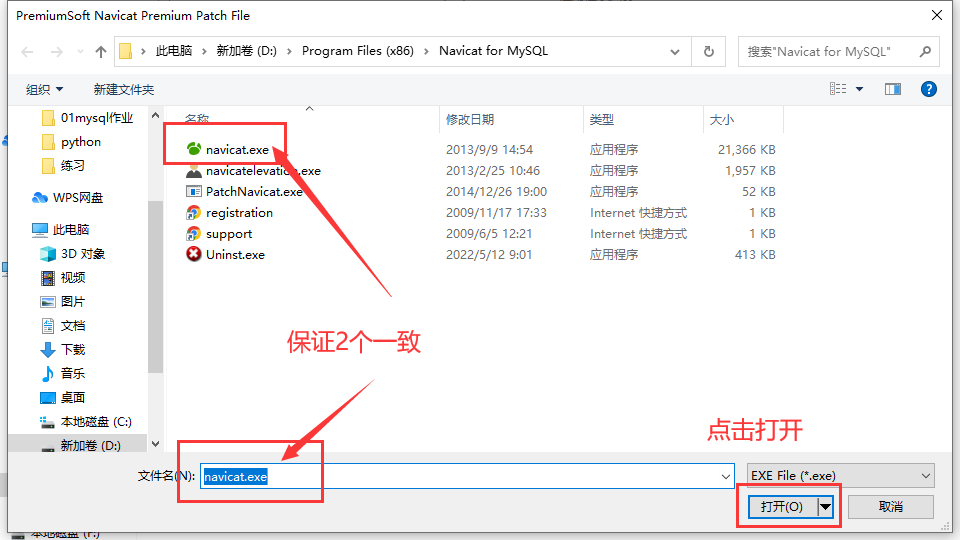Select the PatchNavicat.exe file name
Viewport: 960px width, 540px height.
click(x=254, y=192)
